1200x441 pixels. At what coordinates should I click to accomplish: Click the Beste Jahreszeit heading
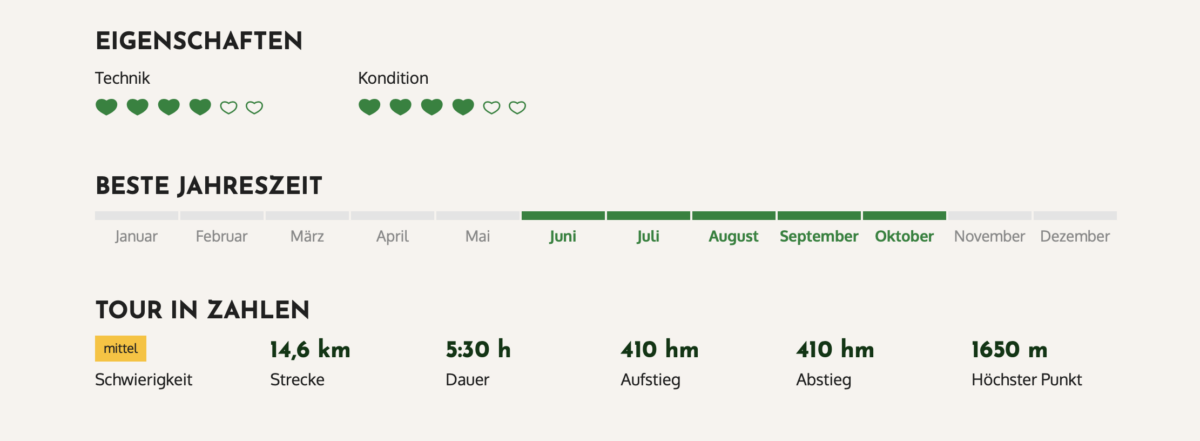[x=209, y=186]
